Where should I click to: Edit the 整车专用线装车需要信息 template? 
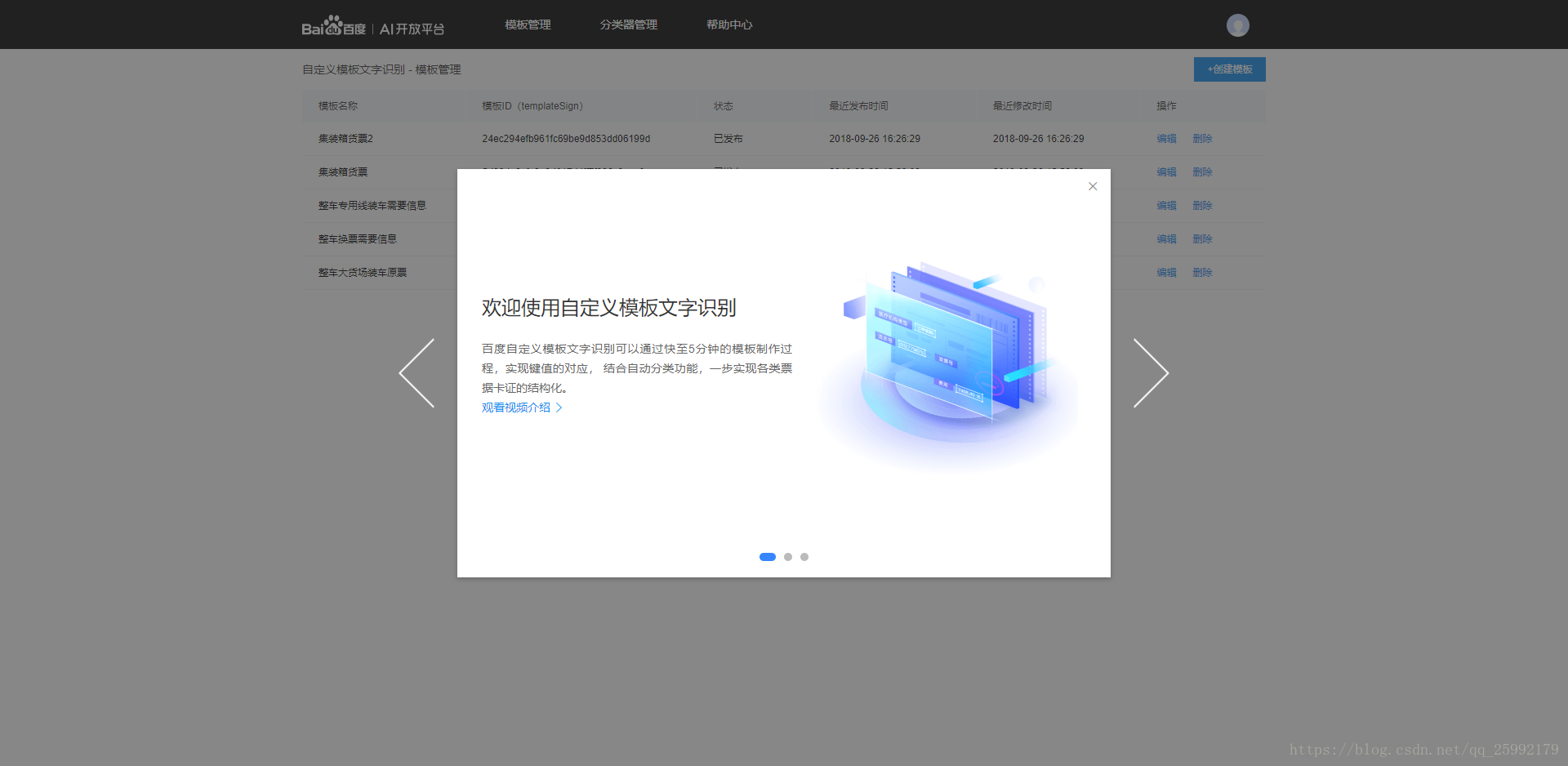click(1166, 205)
